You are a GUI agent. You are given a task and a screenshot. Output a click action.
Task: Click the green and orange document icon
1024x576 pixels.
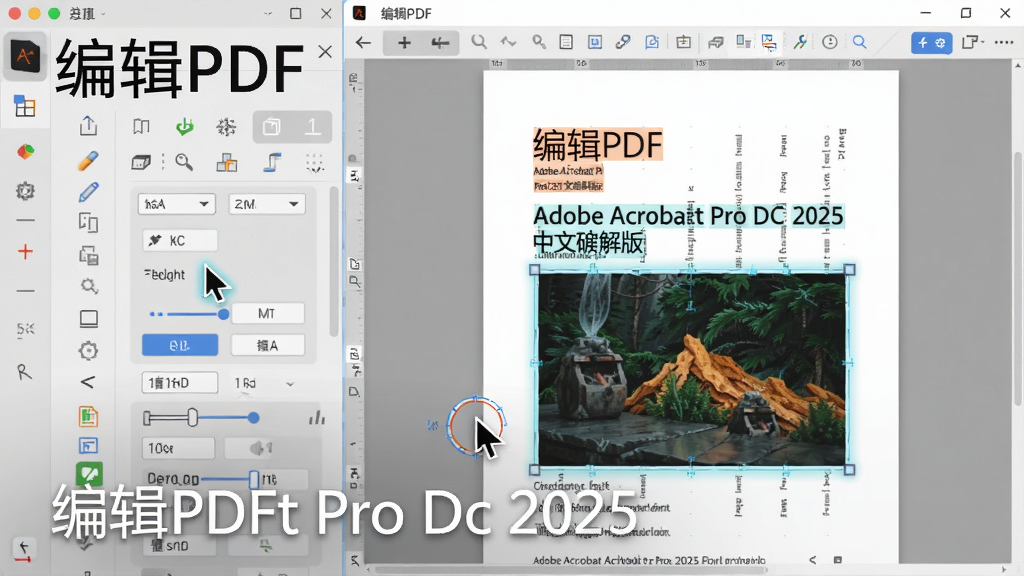pos(88,416)
